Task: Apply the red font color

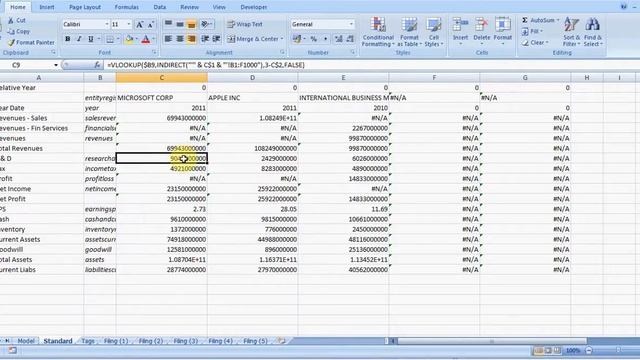Action: 146,39
